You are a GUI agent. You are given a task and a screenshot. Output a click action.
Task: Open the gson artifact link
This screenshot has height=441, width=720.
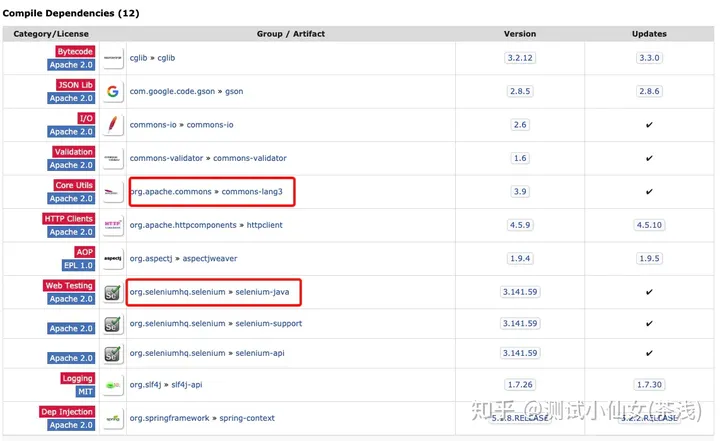point(234,91)
